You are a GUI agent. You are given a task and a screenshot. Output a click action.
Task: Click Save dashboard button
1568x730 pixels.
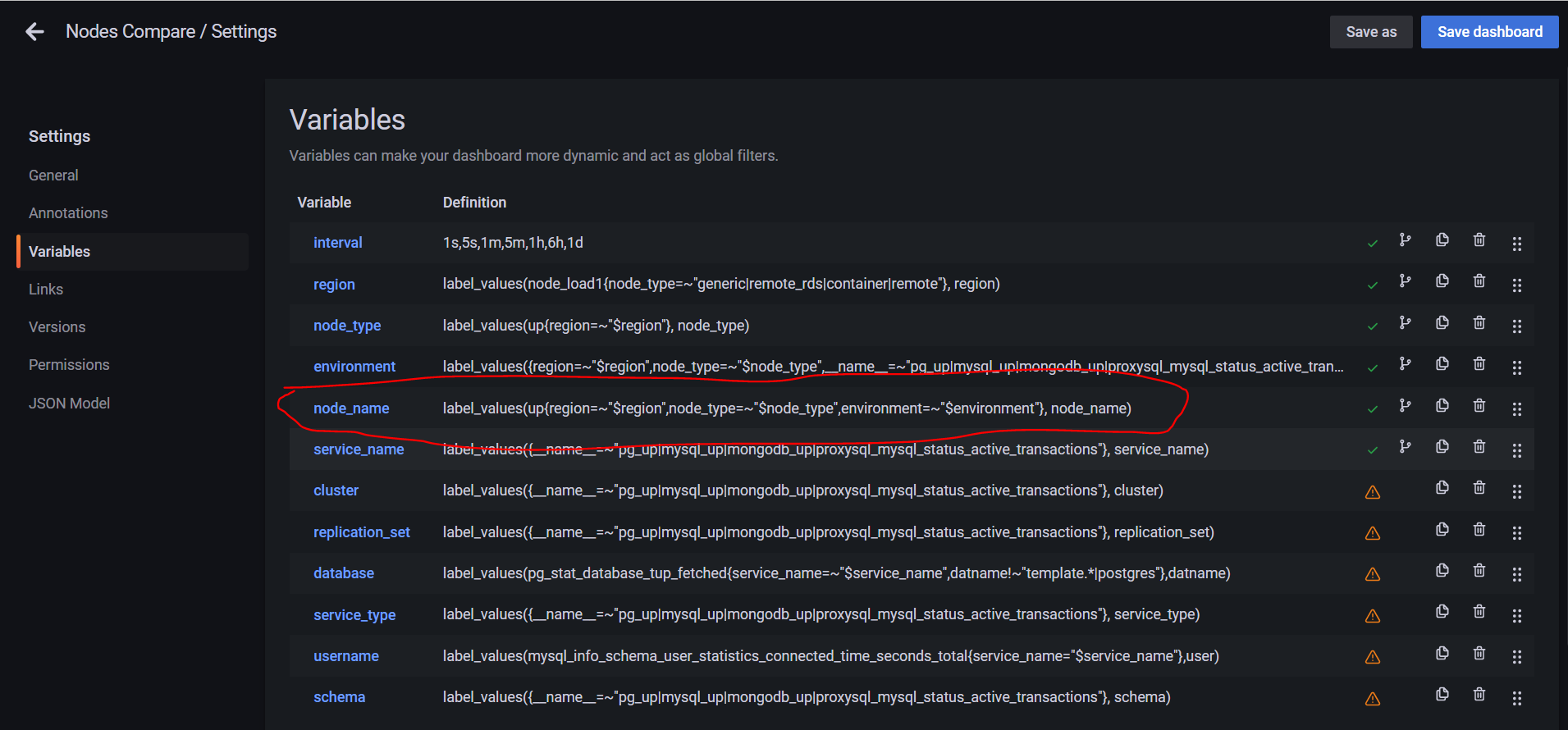coord(1489,32)
